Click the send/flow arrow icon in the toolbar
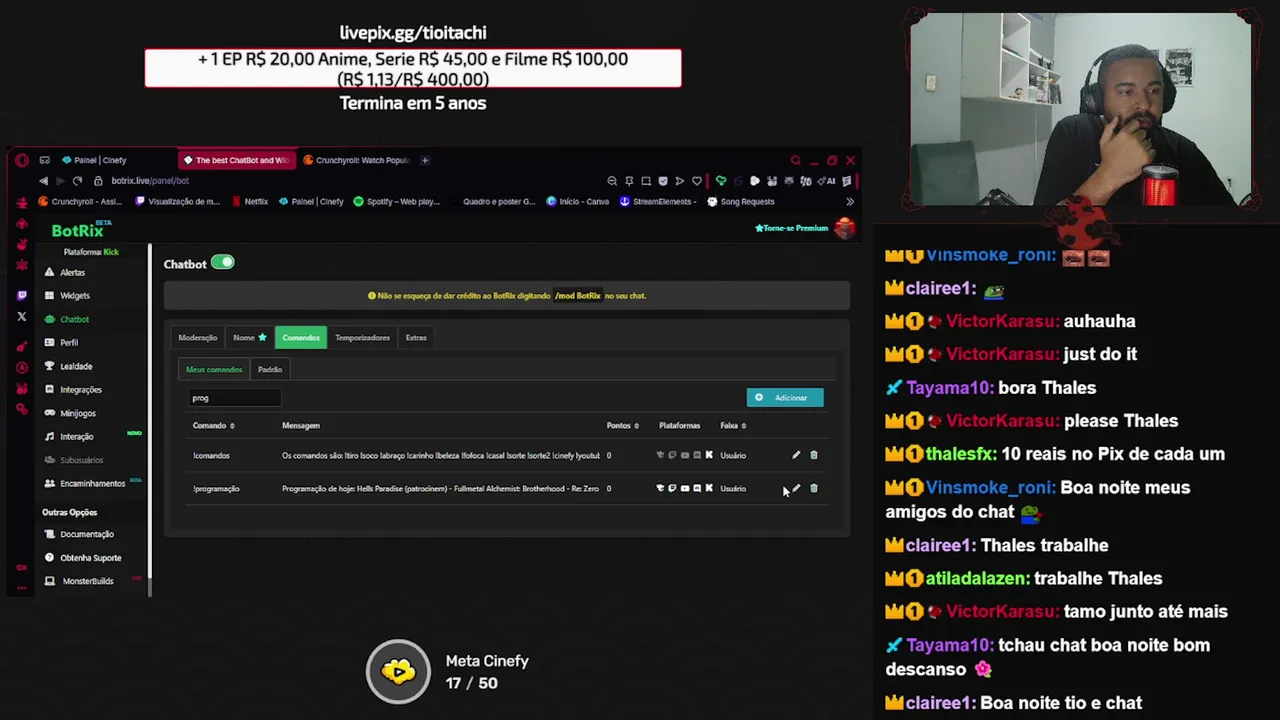1280x720 pixels. (680, 181)
